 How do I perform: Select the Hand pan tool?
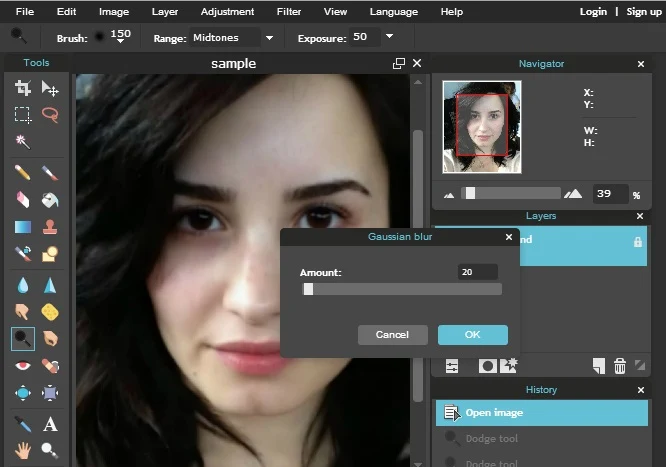pos(23,450)
